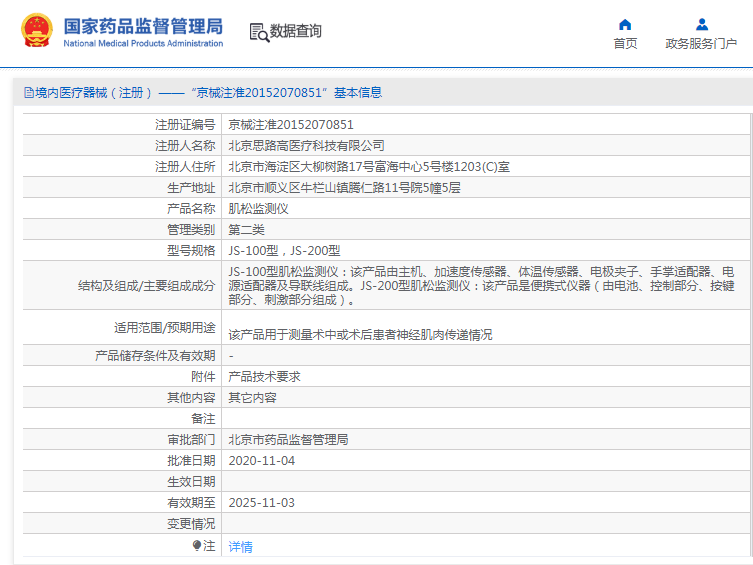Click the 注册人名称 row label
The height and width of the screenshot is (565, 753).
coord(185,145)
